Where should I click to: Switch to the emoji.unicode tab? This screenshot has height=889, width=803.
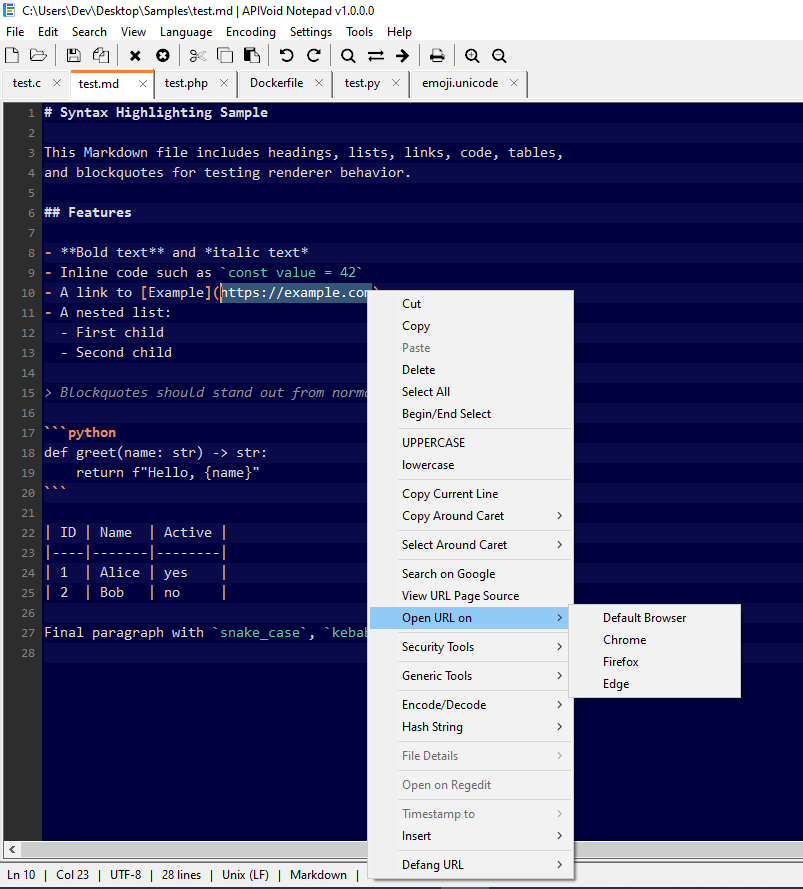coord(460,83)
